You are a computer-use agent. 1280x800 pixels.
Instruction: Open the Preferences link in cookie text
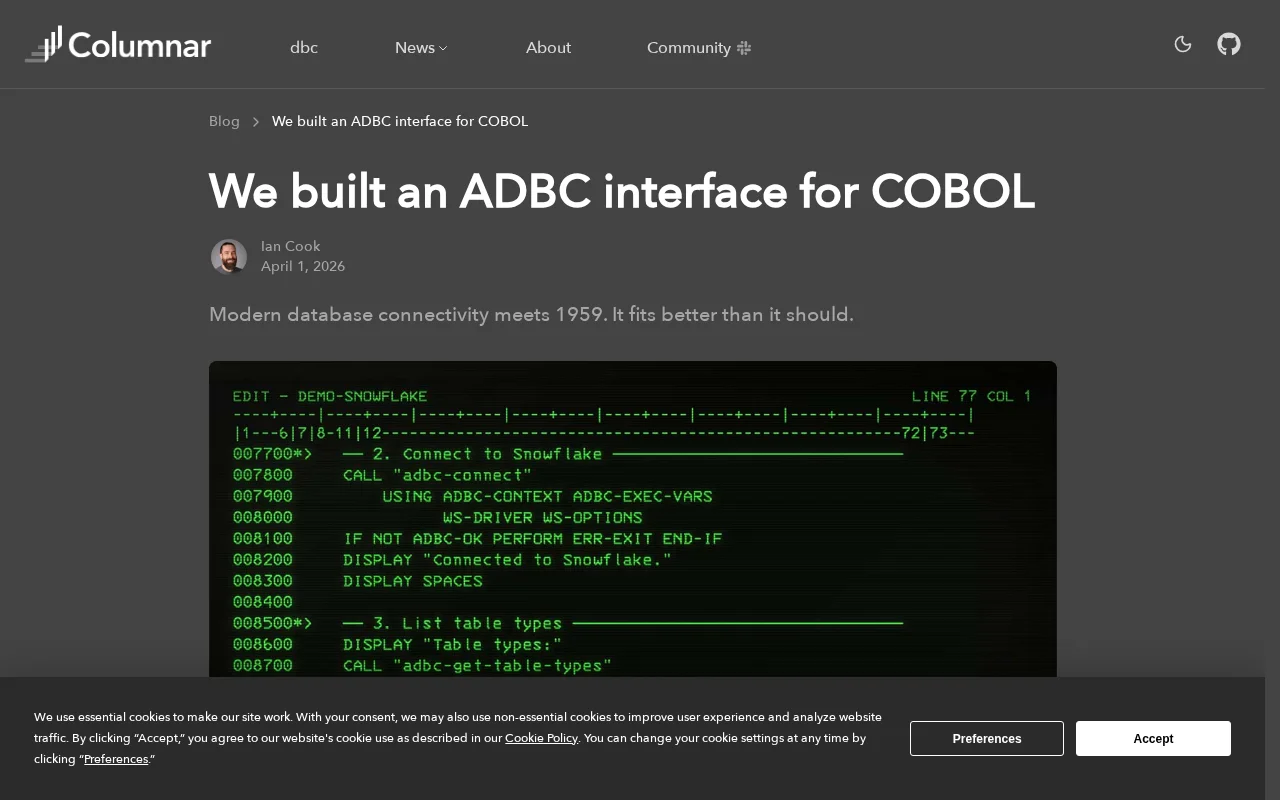coord(116,759)
